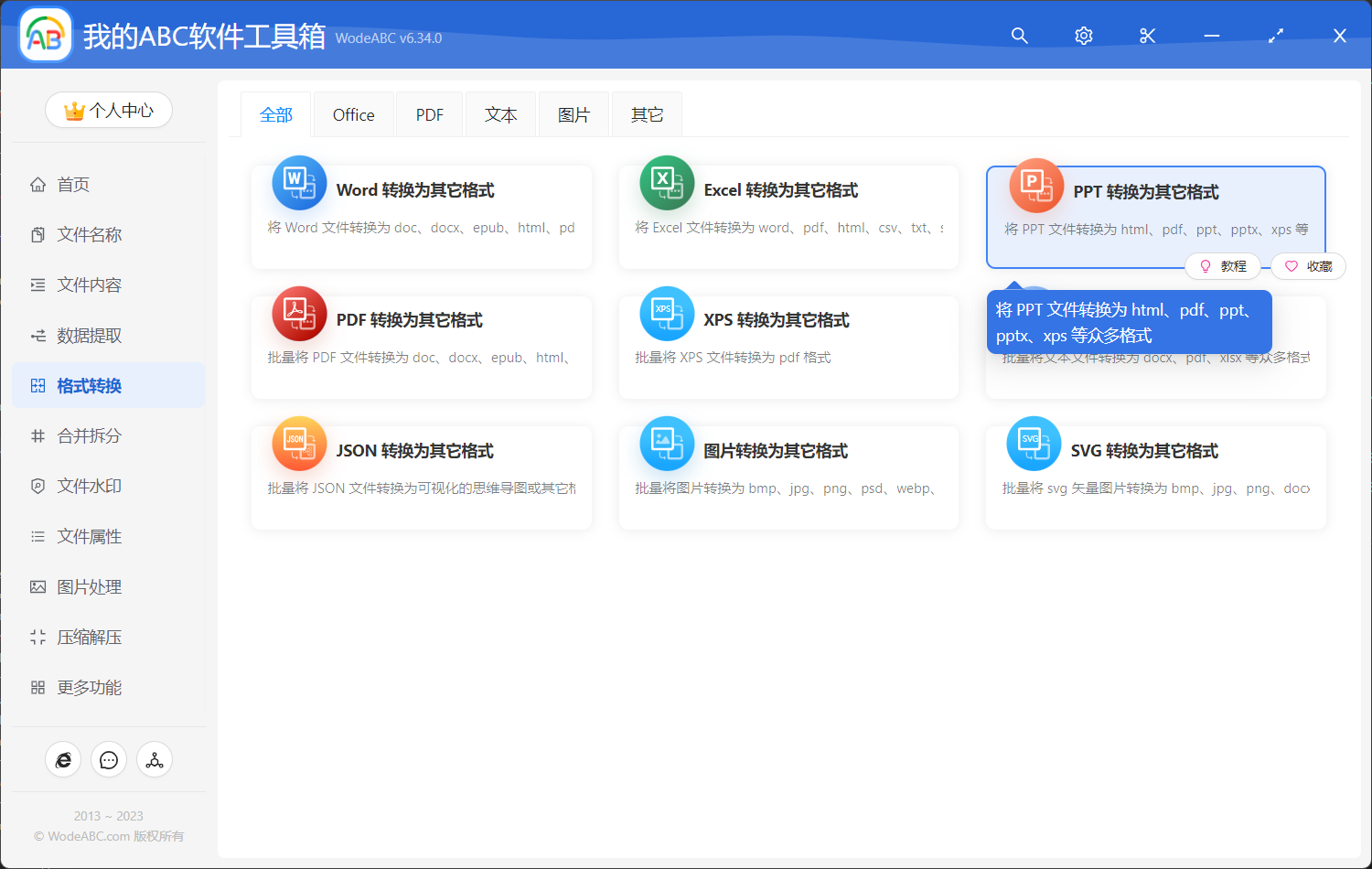
Task: Switch to the Office tab
Action: click(x=353, y=113)
